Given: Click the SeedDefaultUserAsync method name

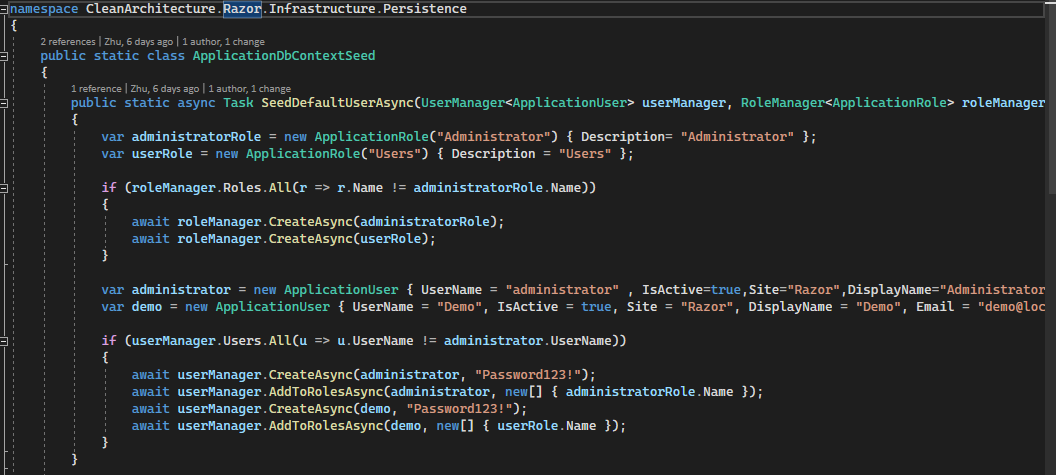Looking at the screenshot, I should 337,103.
